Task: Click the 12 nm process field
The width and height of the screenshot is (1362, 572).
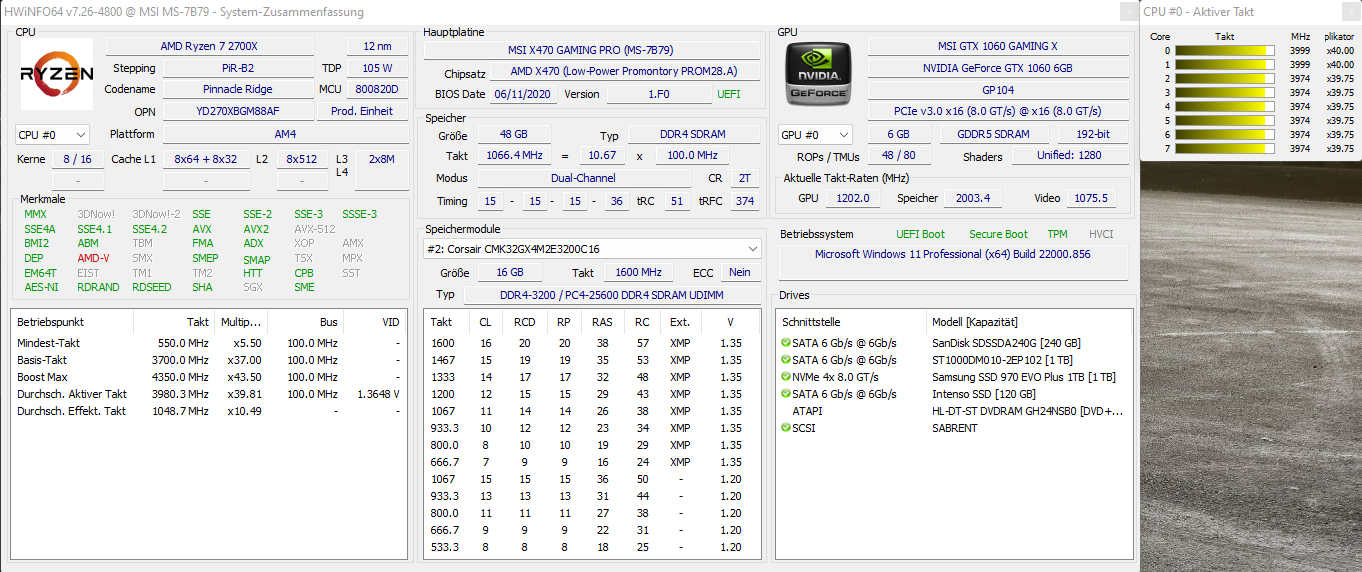Action: pos(377,47)
